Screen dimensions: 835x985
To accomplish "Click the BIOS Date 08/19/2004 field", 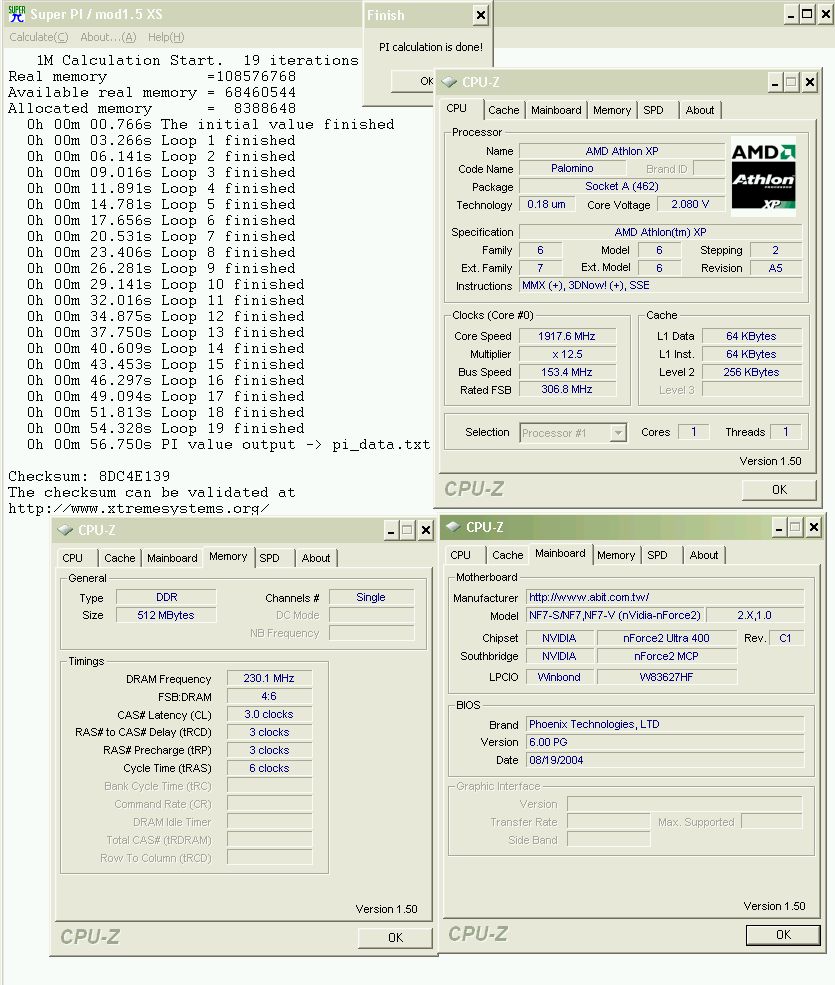I will [665, 760].
